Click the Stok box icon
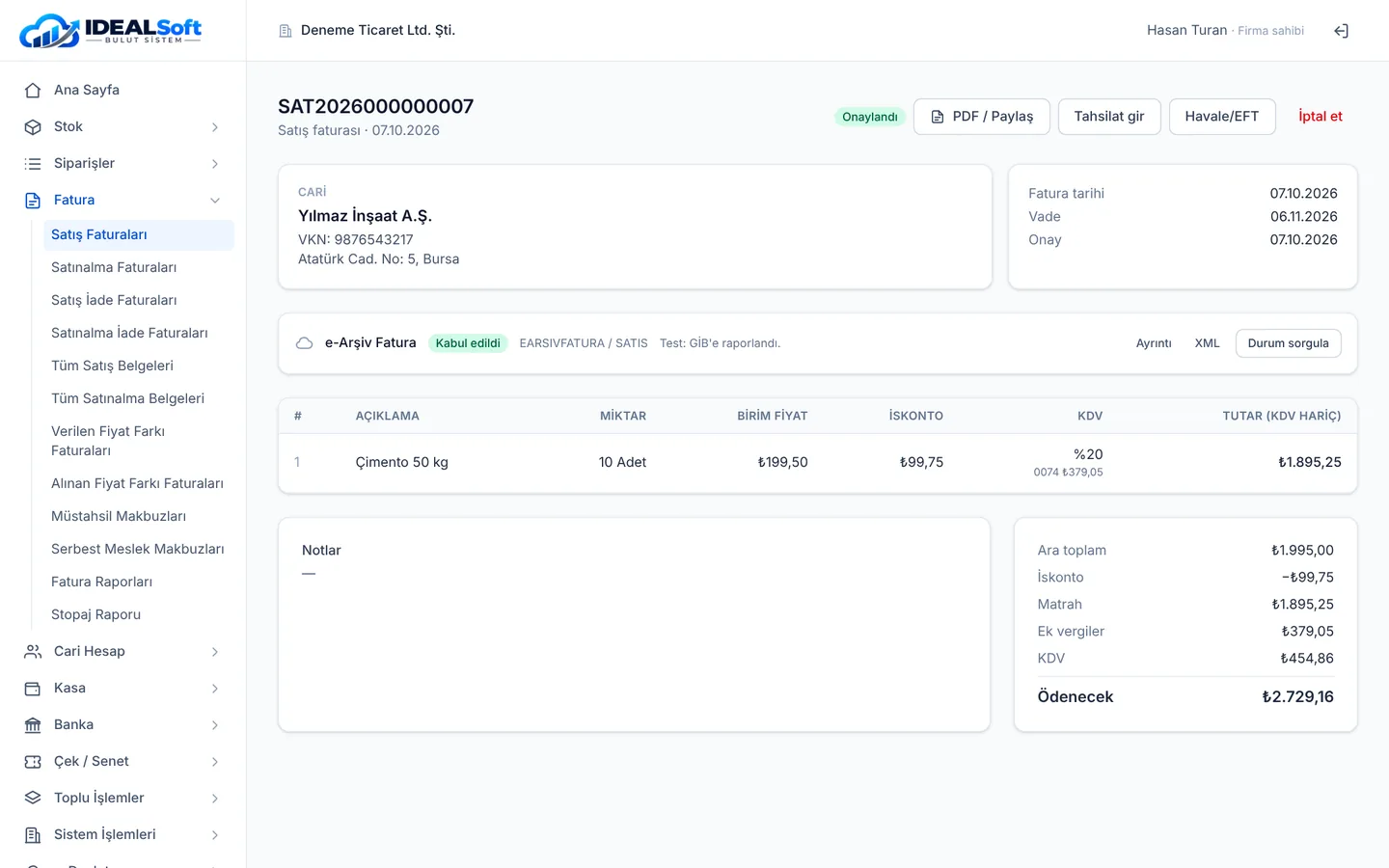Viewport: 1389px width, 868px height. pyautogui.click(x=33, y=126)
